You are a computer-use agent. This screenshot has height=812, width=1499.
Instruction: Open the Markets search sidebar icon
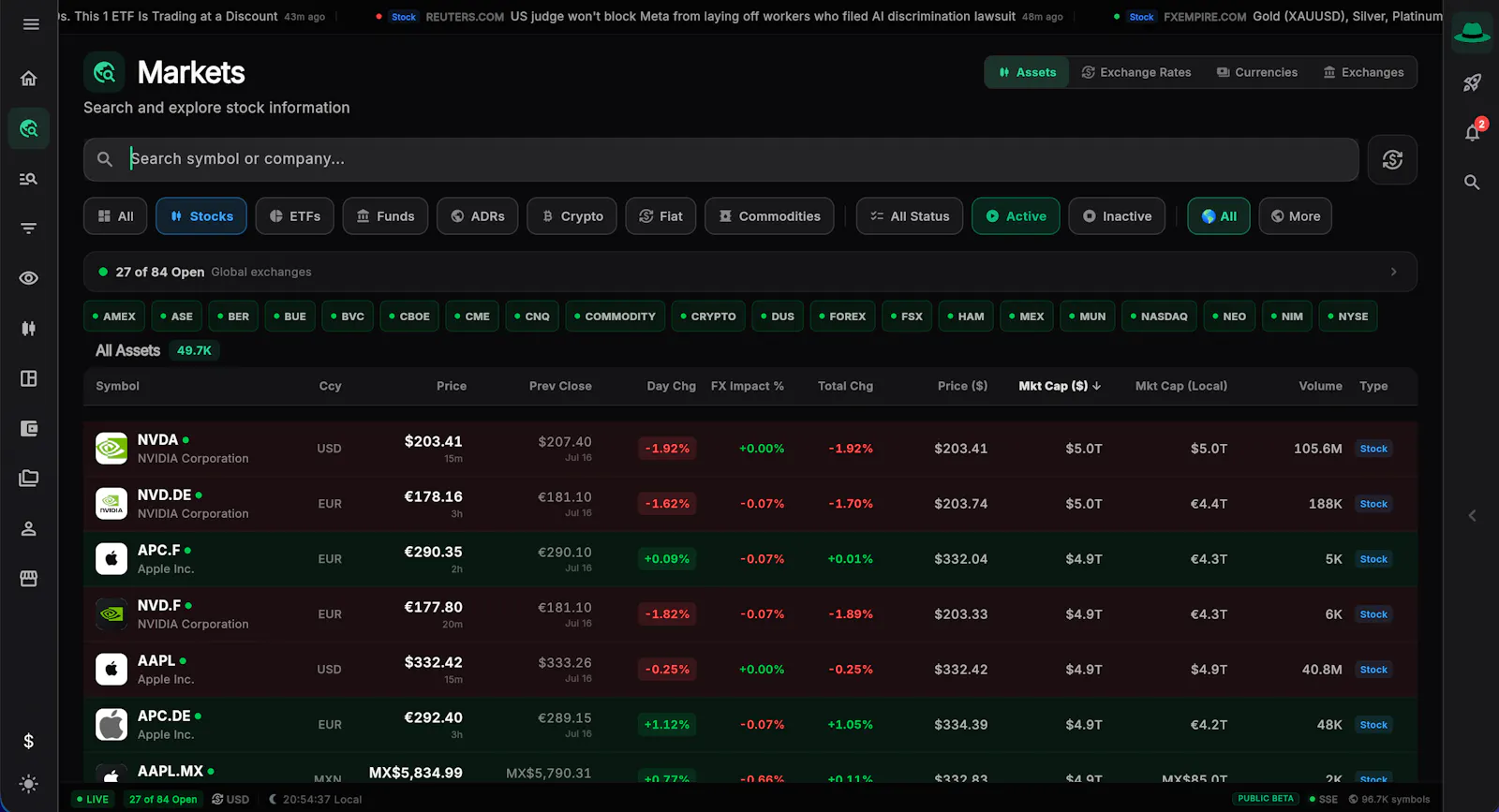(29, 128)
